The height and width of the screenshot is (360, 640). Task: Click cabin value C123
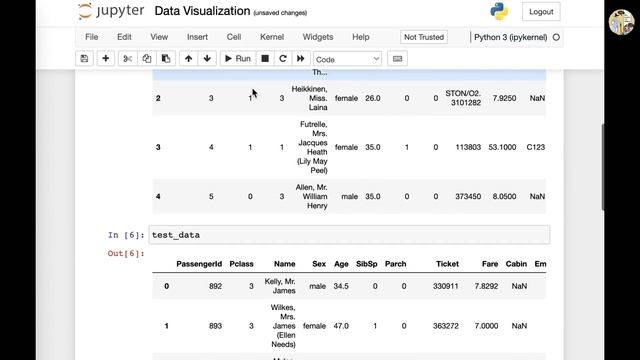coord(536,147)
